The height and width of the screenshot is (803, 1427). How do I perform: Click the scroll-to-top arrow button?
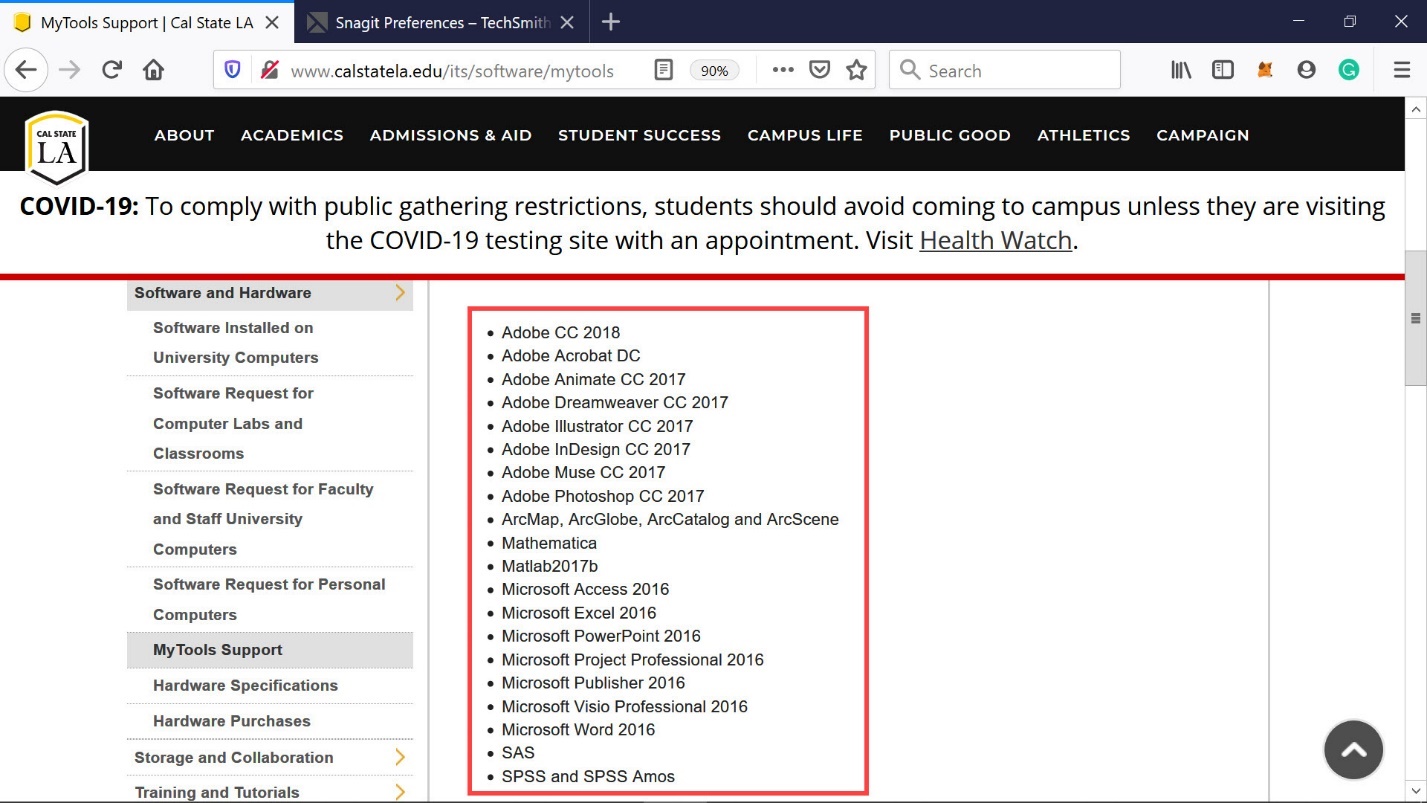coord(1353,749)
